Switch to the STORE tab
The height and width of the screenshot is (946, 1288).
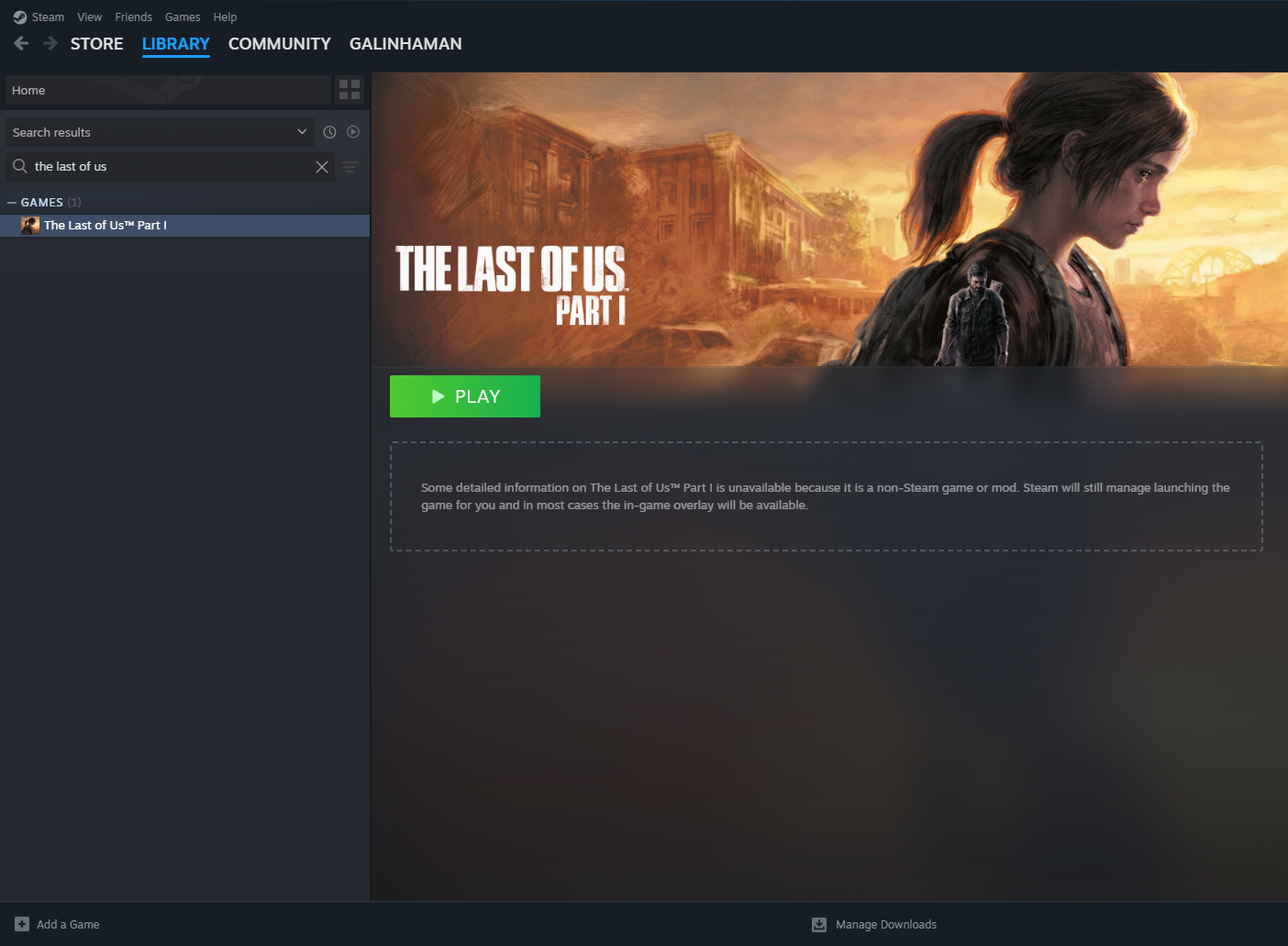click(95, 43)
